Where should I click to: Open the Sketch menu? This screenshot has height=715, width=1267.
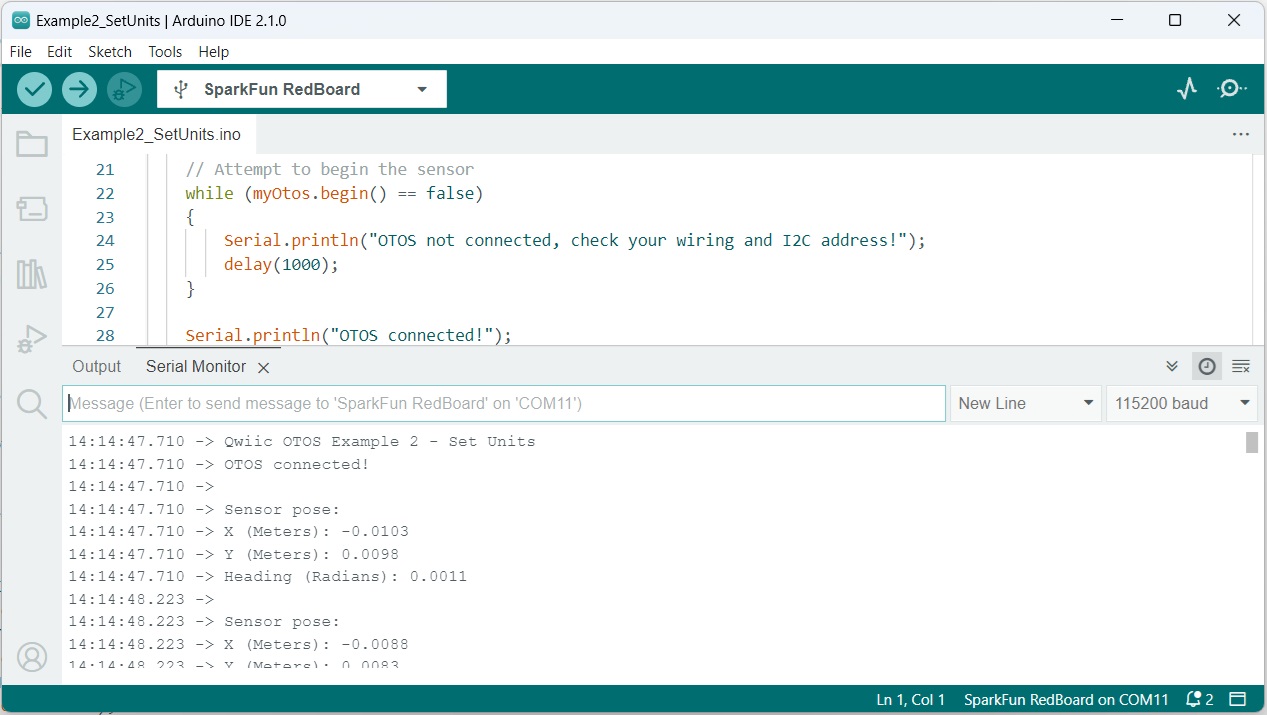tap(110, 51)
